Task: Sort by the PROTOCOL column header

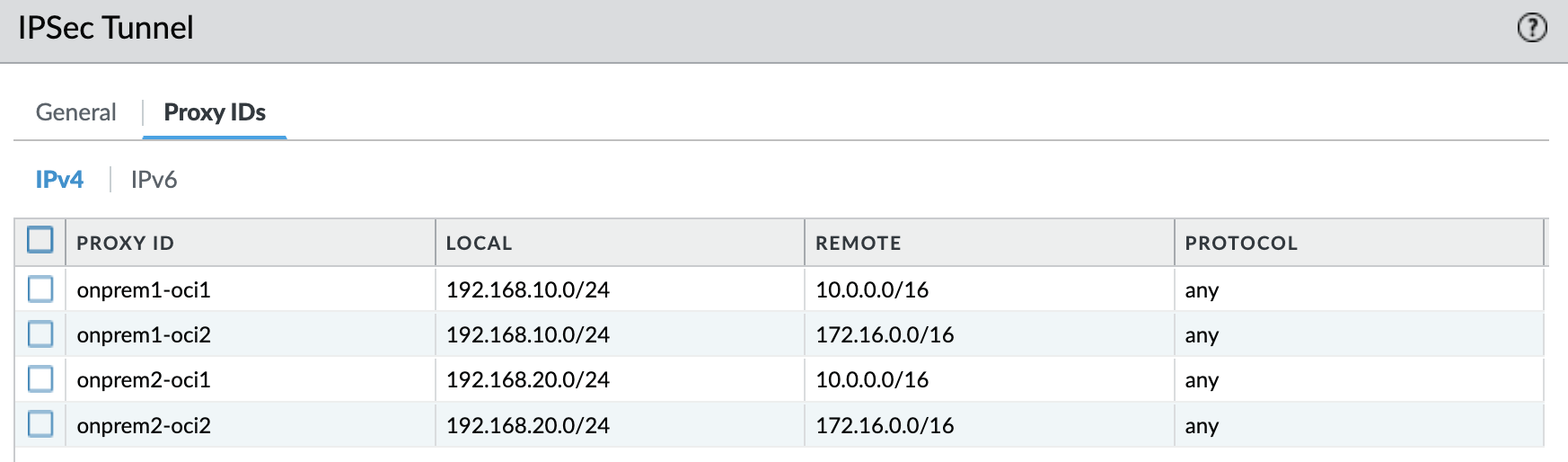Action: pyautogui.click(x=1241, y=244)
